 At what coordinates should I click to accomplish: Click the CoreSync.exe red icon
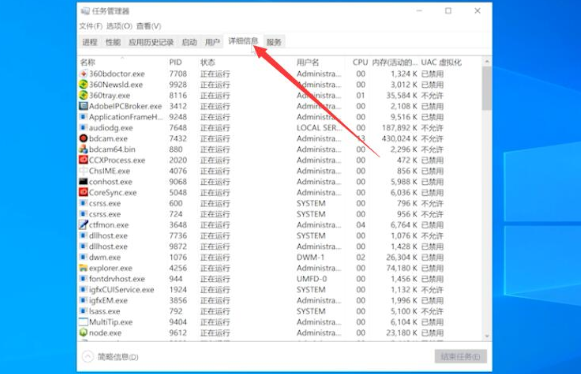[x=83, y=192]
